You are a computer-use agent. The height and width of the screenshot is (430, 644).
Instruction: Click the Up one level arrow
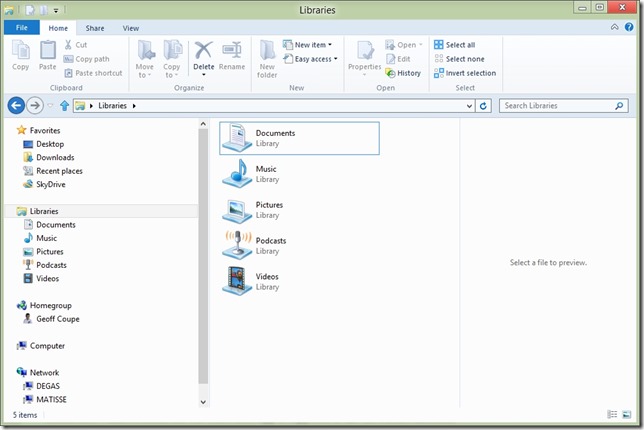click(x=64, y=105)
